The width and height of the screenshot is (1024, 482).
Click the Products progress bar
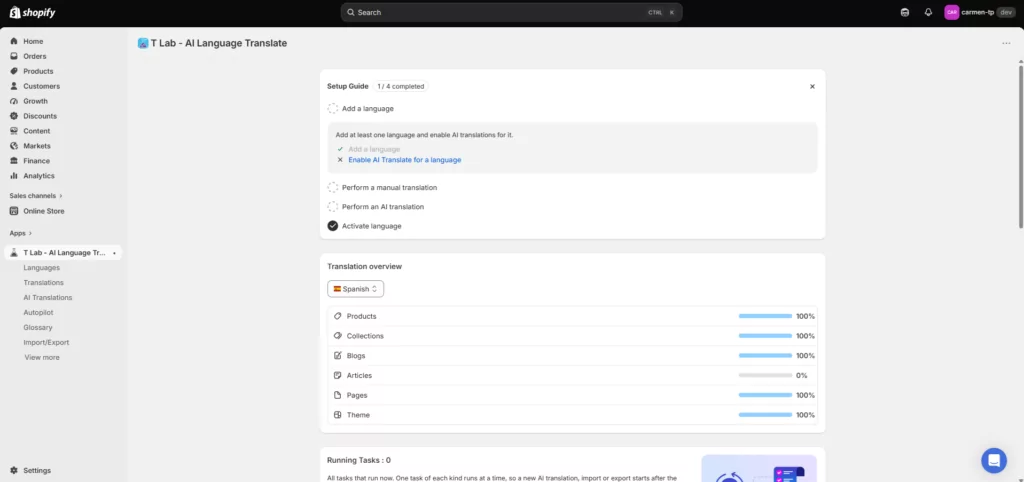[765, 316]
